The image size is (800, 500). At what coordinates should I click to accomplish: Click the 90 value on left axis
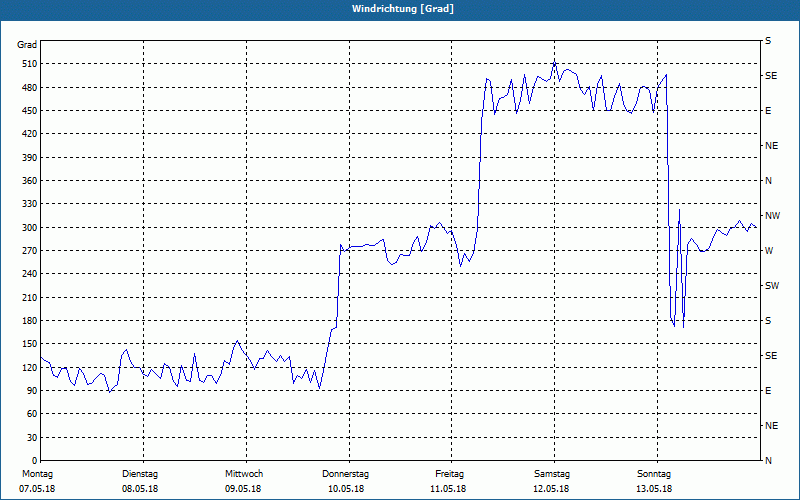pyautogui.click(x=31, y=391)
